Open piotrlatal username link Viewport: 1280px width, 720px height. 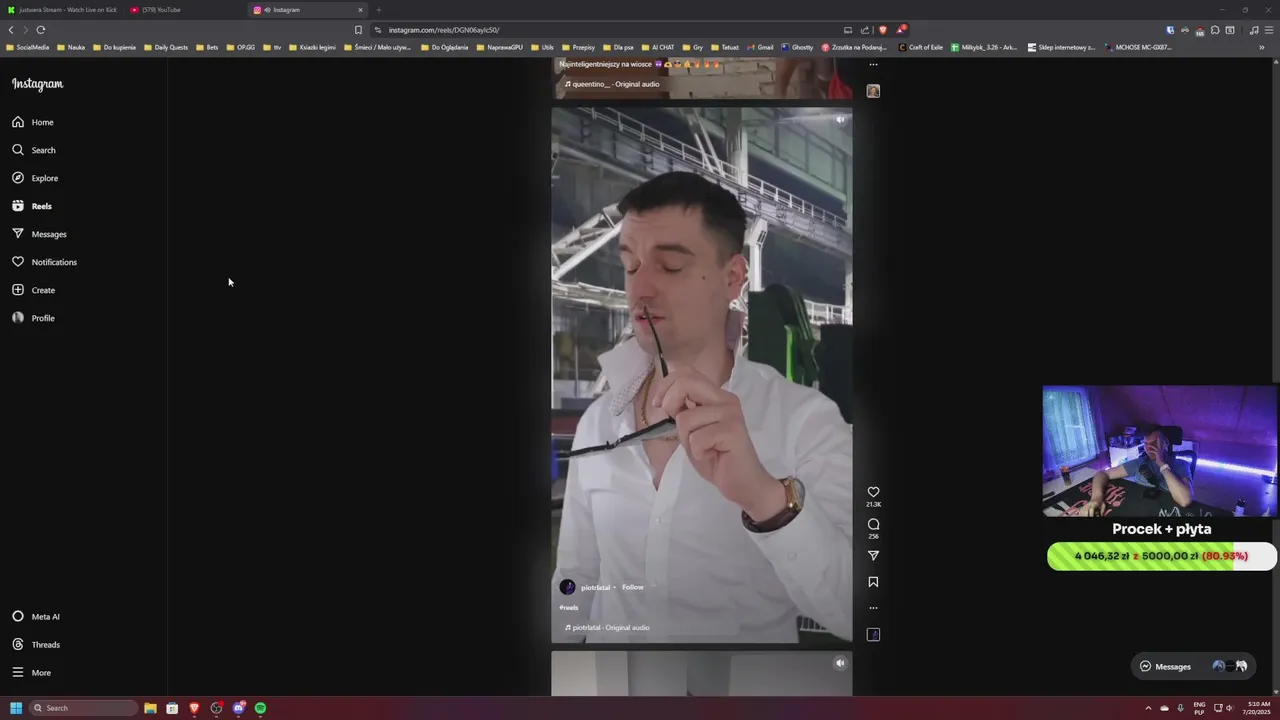pyautogui.click(x=595, y=587)
